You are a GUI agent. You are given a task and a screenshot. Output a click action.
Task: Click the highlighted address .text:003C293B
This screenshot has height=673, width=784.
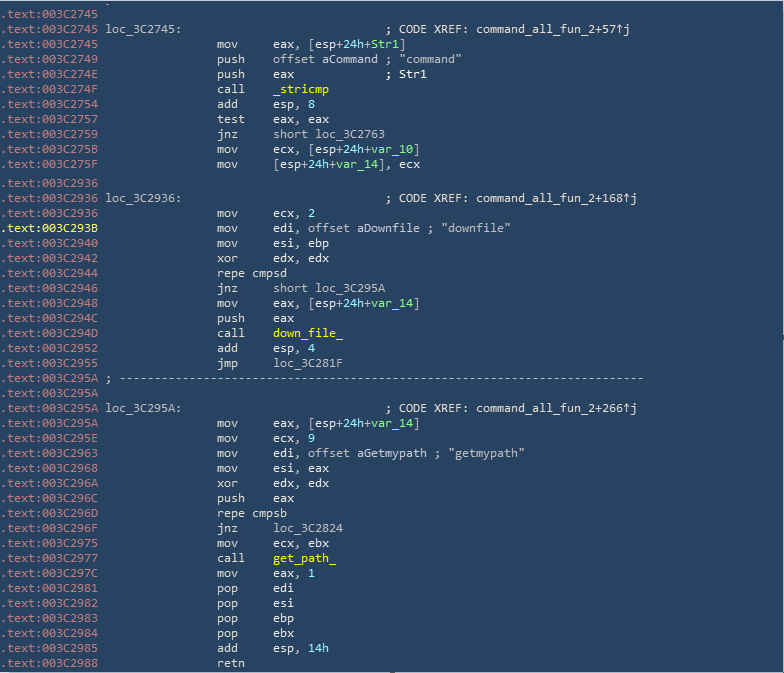(x=50, y=228)
